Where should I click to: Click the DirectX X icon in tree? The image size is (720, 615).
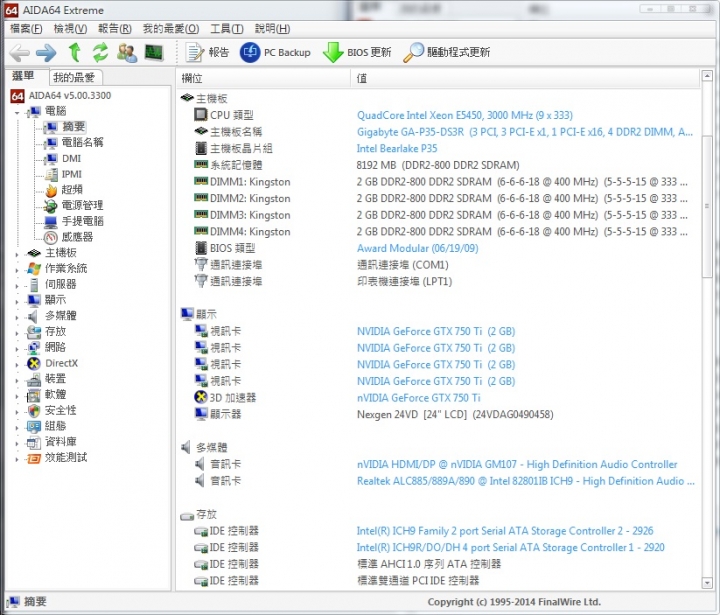pos(34,363)
